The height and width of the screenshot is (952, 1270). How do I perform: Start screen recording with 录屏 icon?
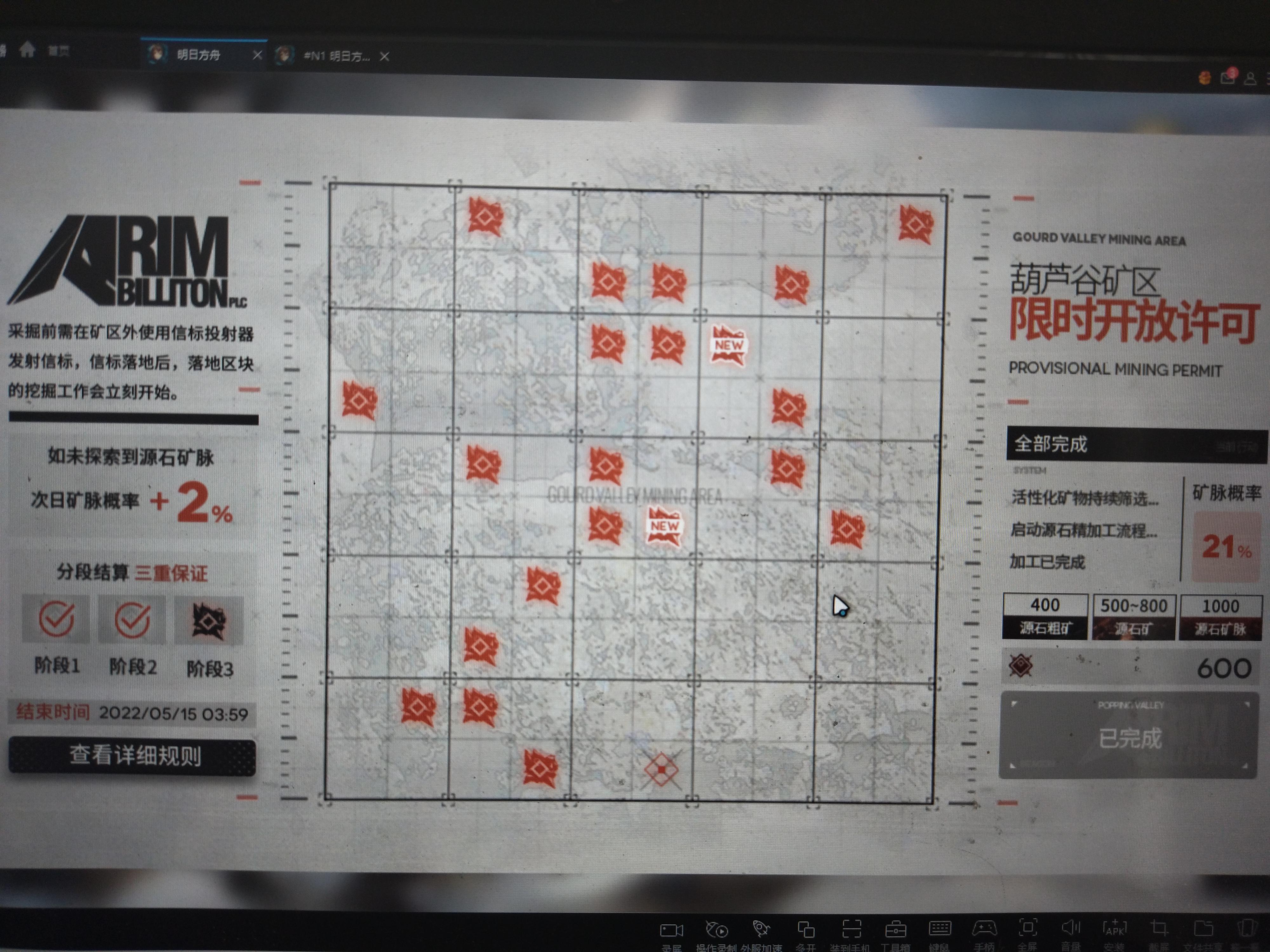pos(672,930)
